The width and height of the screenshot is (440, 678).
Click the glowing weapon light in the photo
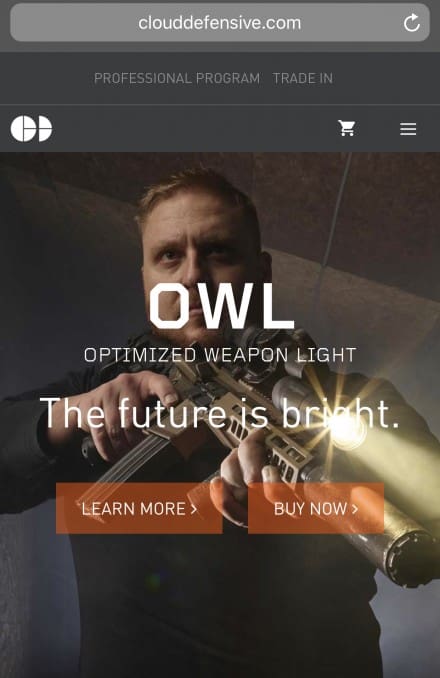[344, 428]
